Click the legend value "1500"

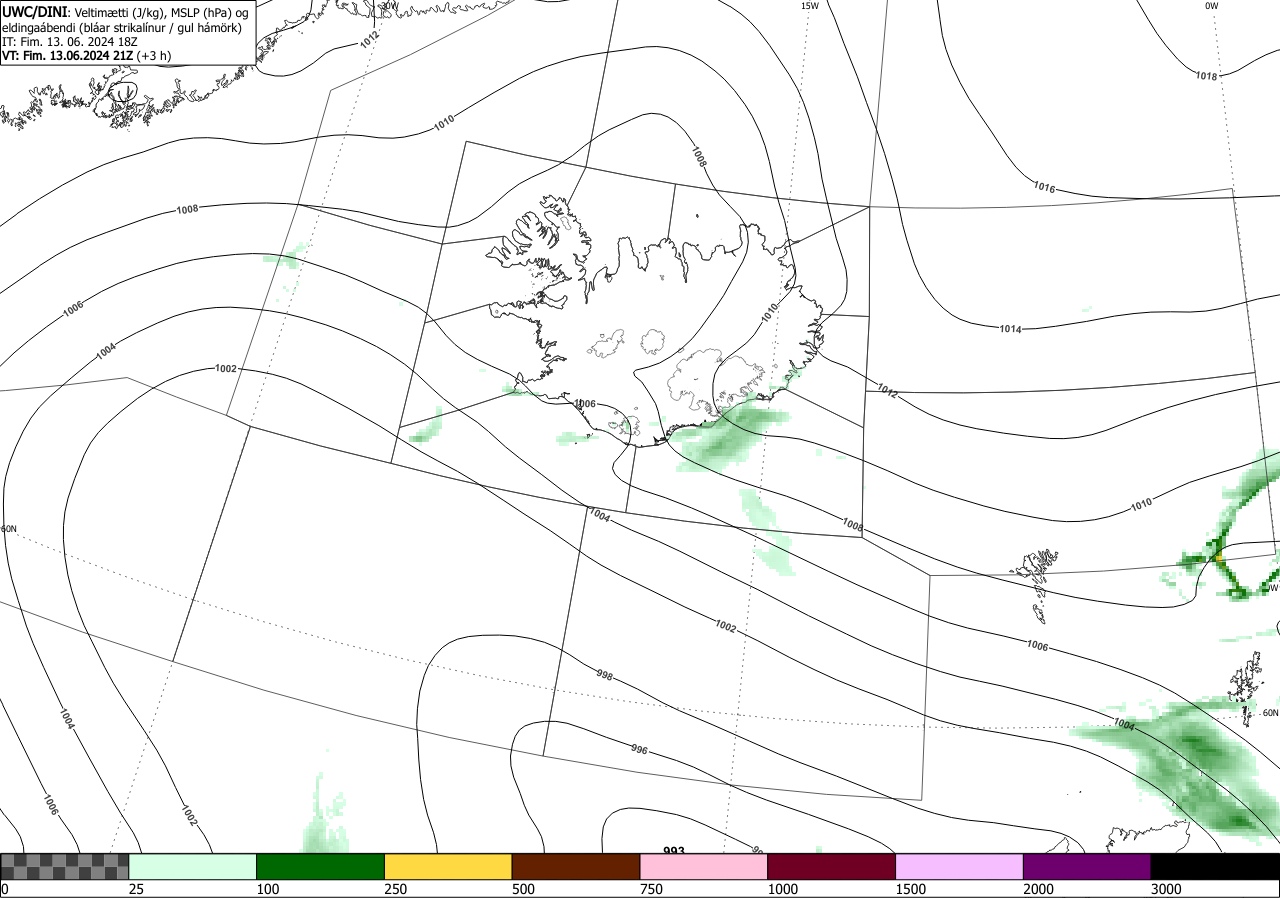tap(910, 889)
